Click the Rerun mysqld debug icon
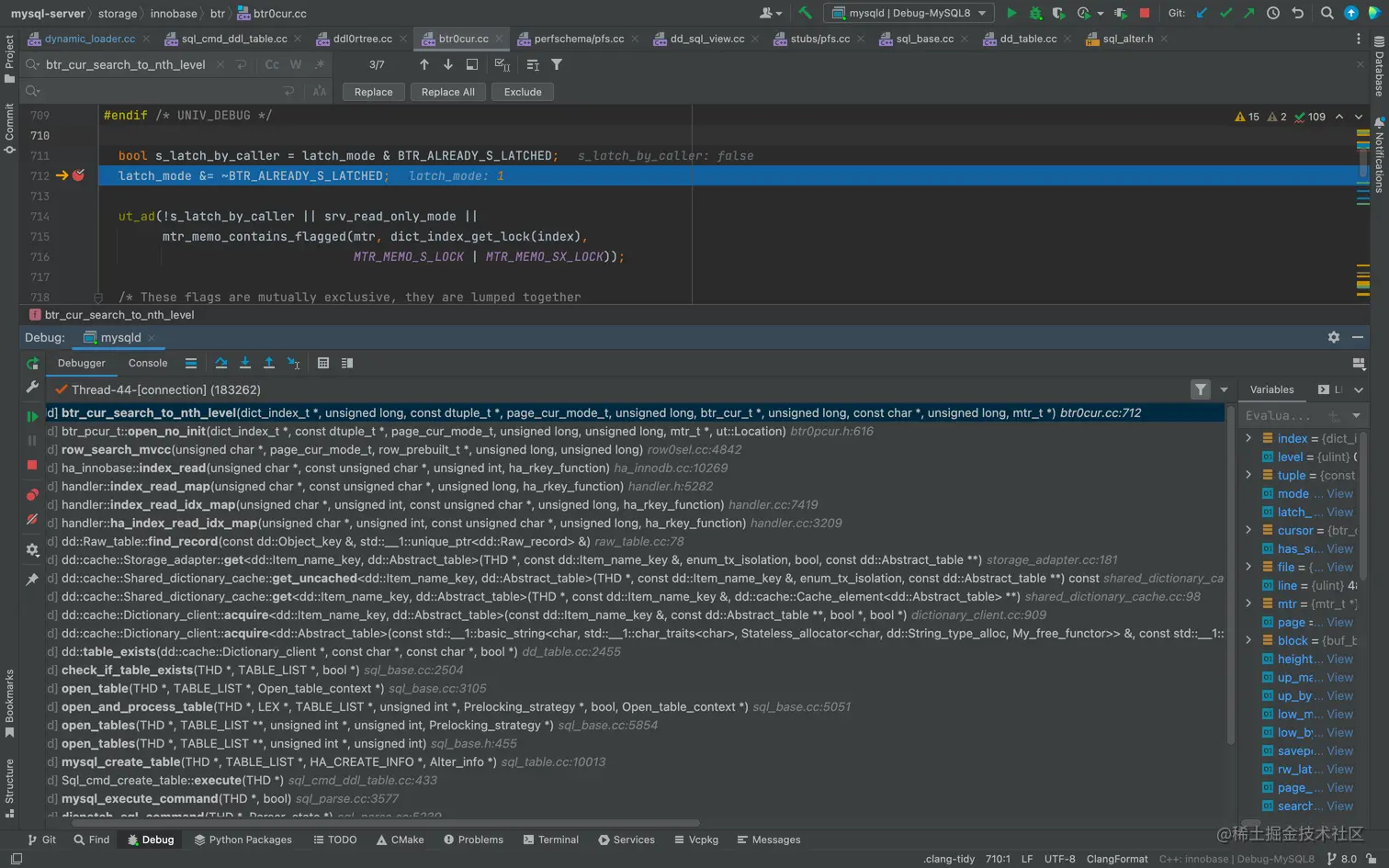 (32, 364)
